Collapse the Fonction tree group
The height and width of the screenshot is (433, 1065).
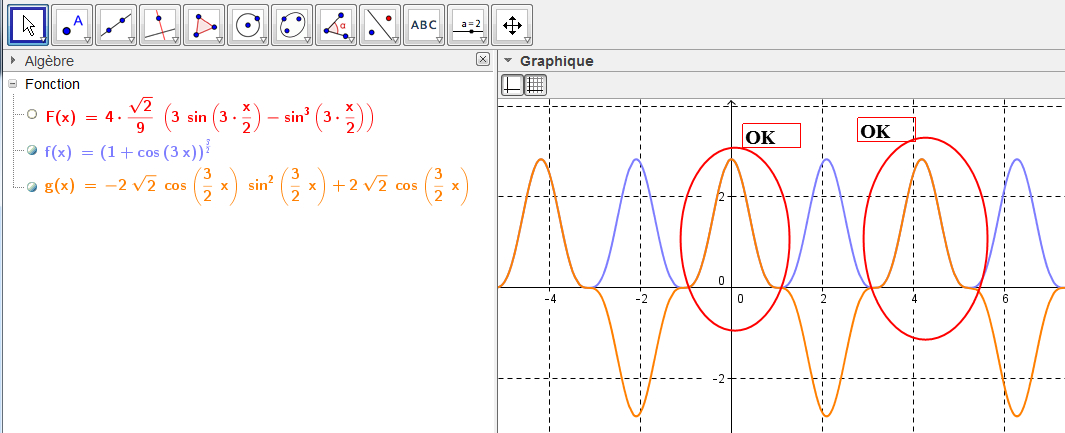13,85
